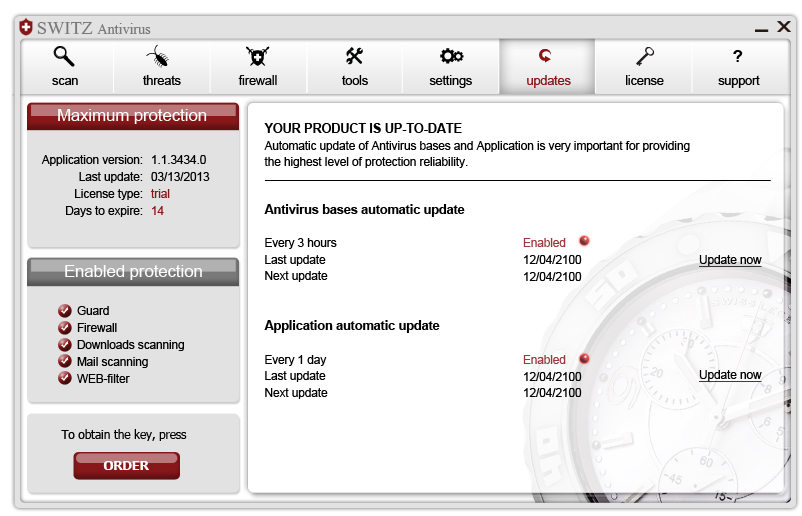The width and height of the screenshot is (802, 516).
Task: Open the license key icon
Action: pos(644,56)
